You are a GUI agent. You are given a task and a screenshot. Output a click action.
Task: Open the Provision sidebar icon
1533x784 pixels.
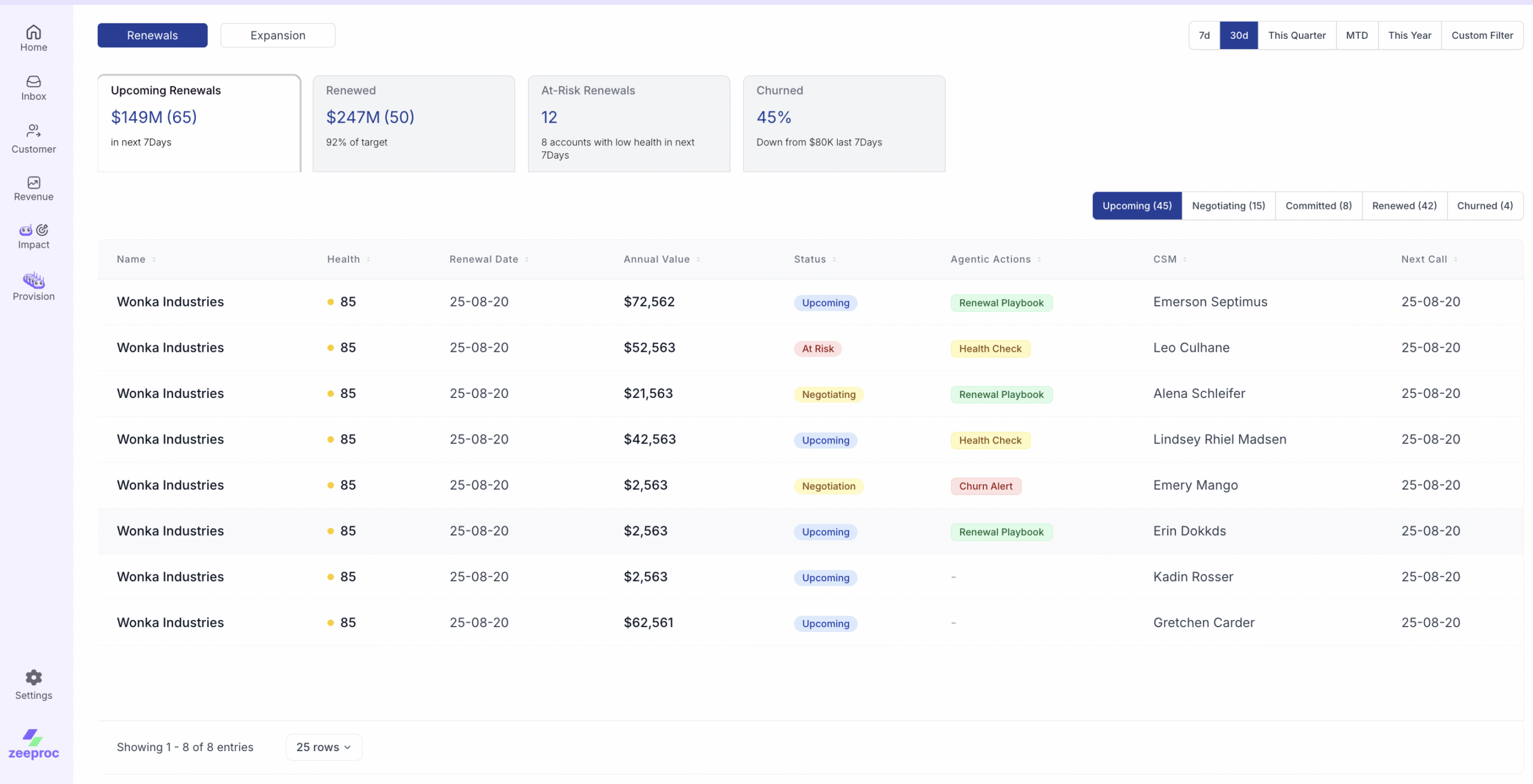click(x=34, y=280)
